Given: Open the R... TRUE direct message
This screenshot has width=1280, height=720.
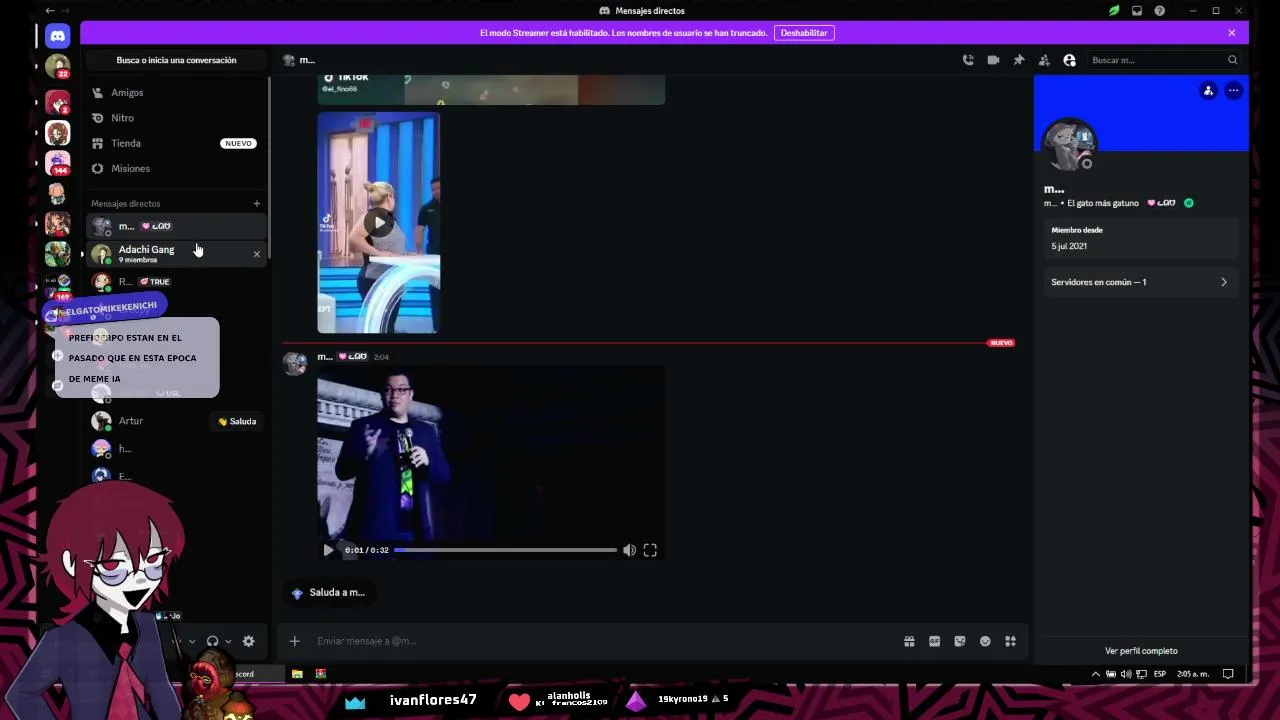Looking at the screenshot, I should coord(176,282).
